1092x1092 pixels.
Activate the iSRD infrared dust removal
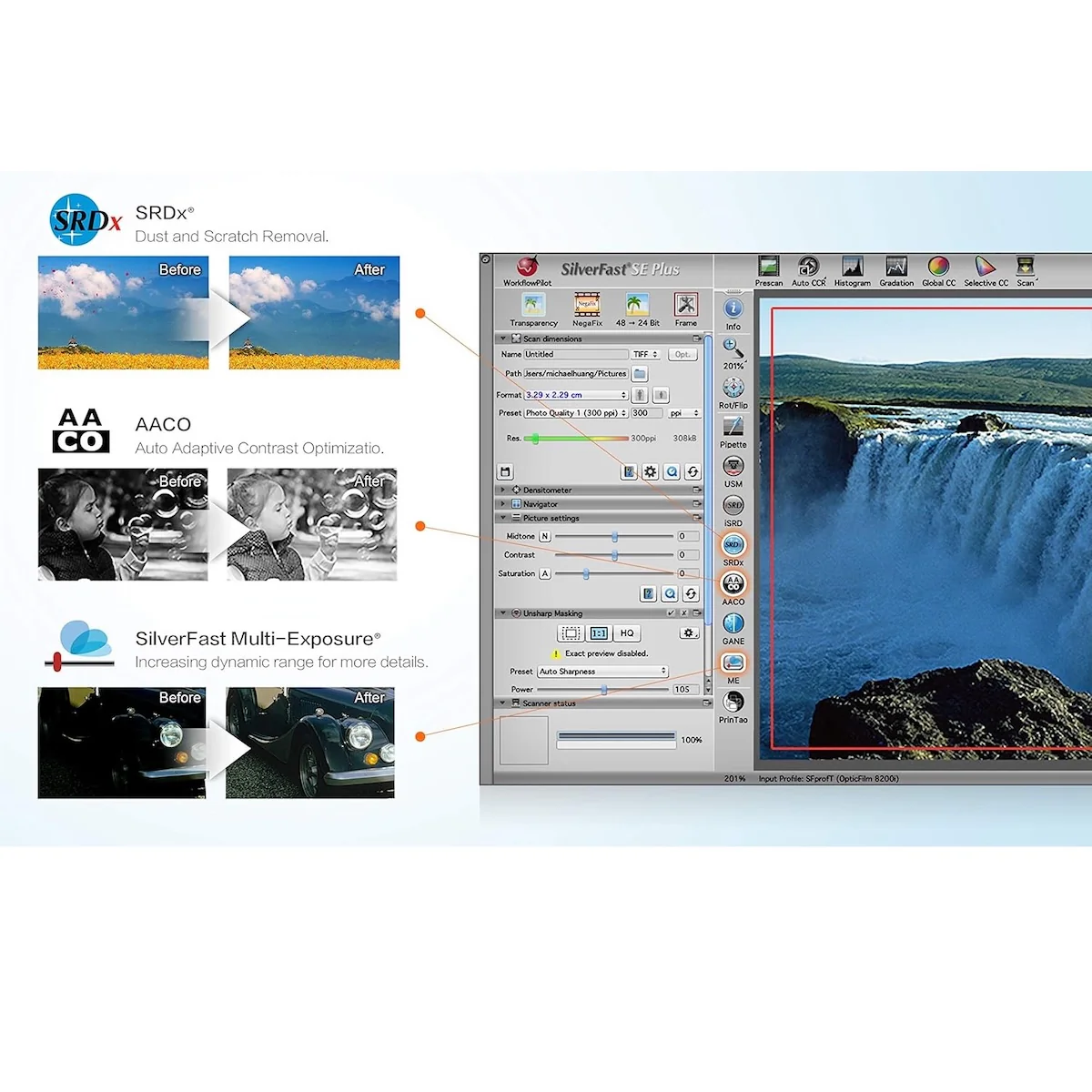733,504
